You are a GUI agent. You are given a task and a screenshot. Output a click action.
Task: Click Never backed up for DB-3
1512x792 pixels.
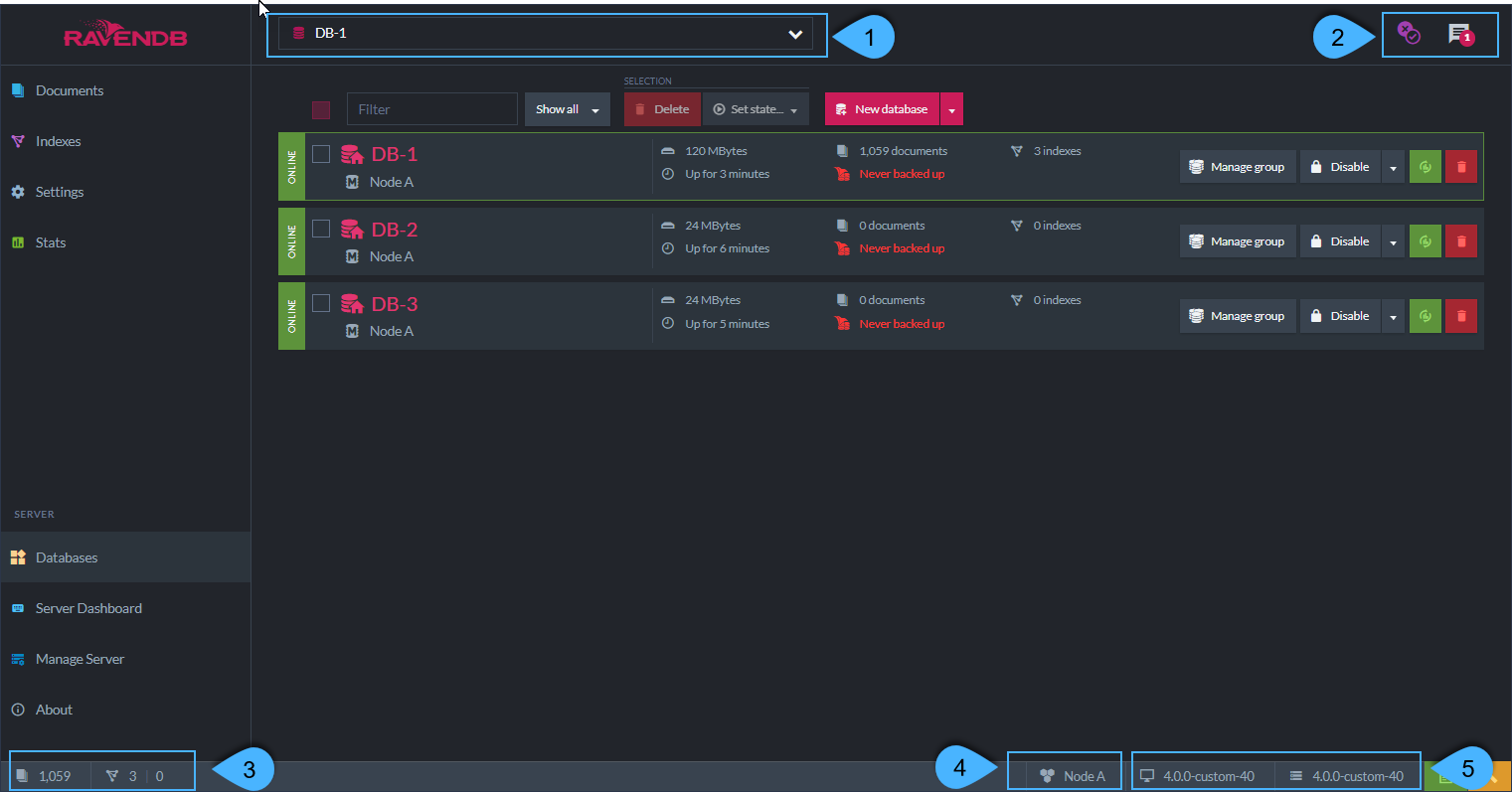click(902, 324)
